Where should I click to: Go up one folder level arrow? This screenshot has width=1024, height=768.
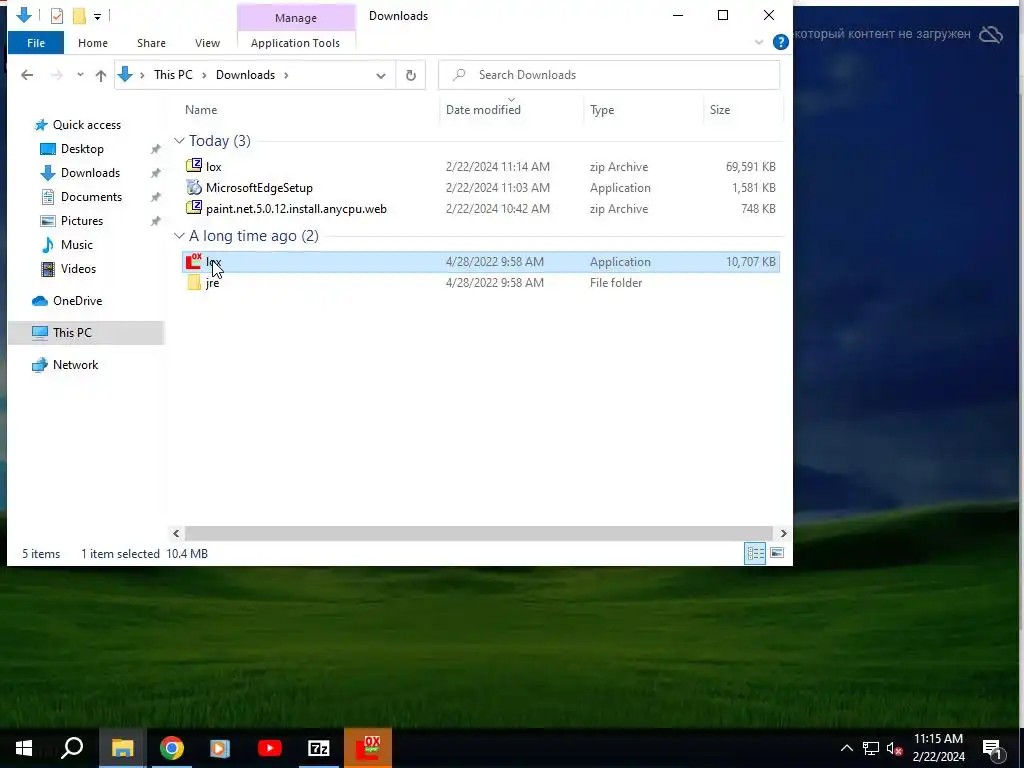pos(101,75)
